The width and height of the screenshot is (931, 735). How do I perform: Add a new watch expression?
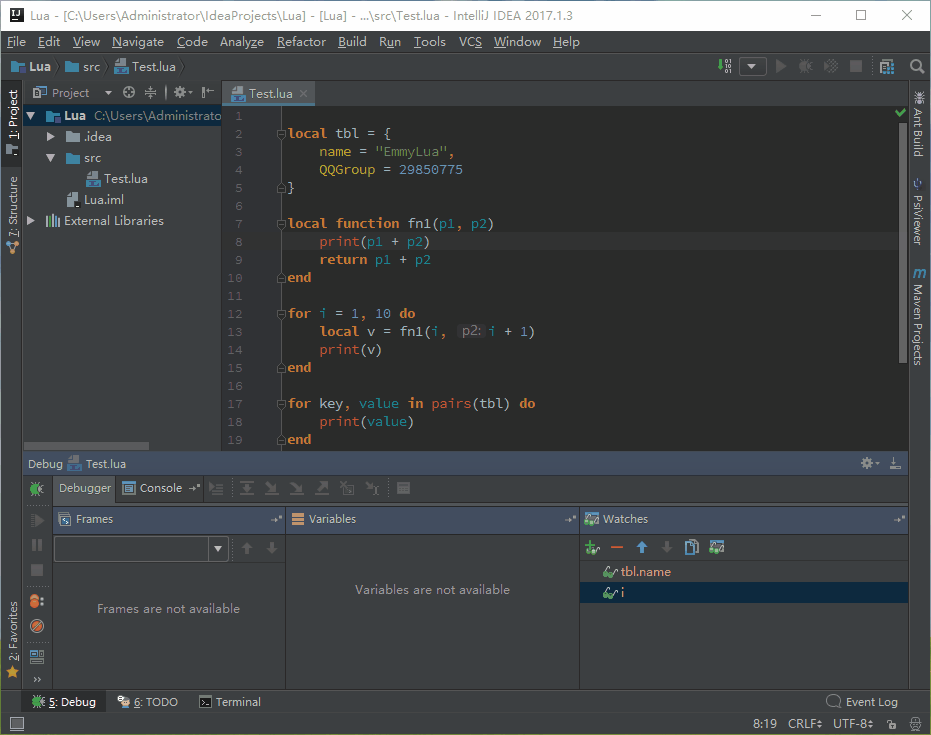tap(592, 547)
